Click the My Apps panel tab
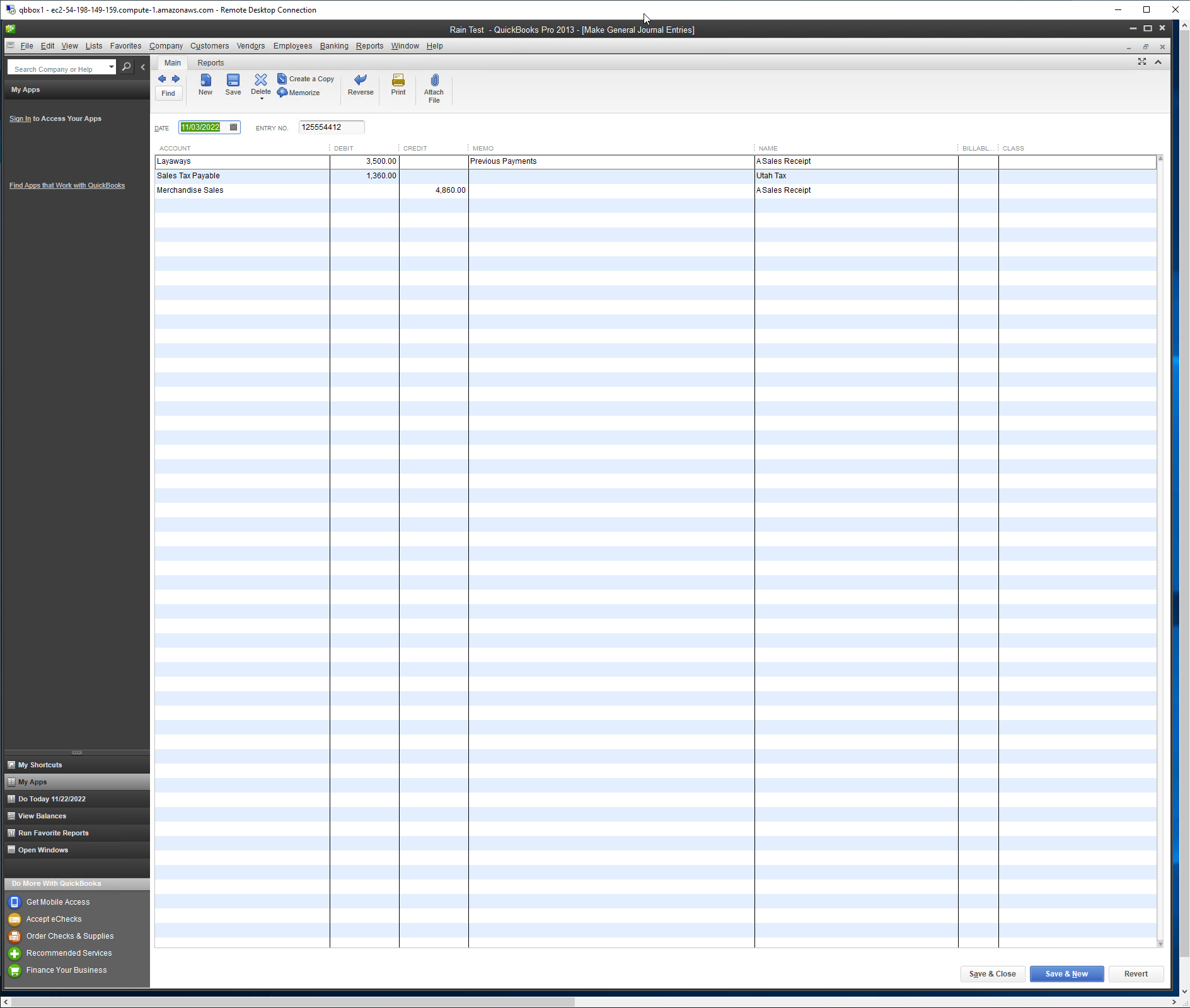 77,782
